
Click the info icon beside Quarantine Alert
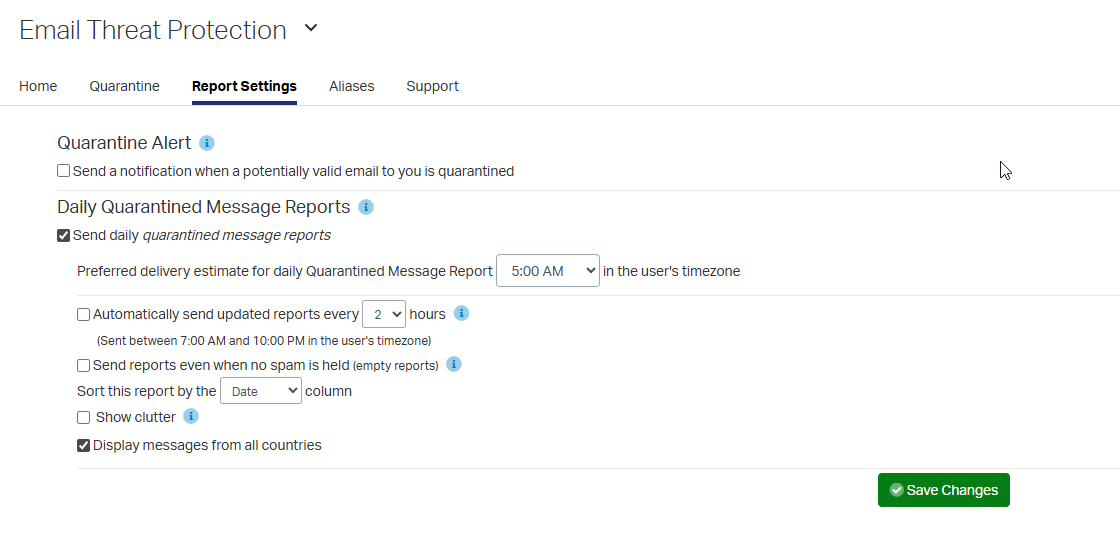tap(207, 143)
